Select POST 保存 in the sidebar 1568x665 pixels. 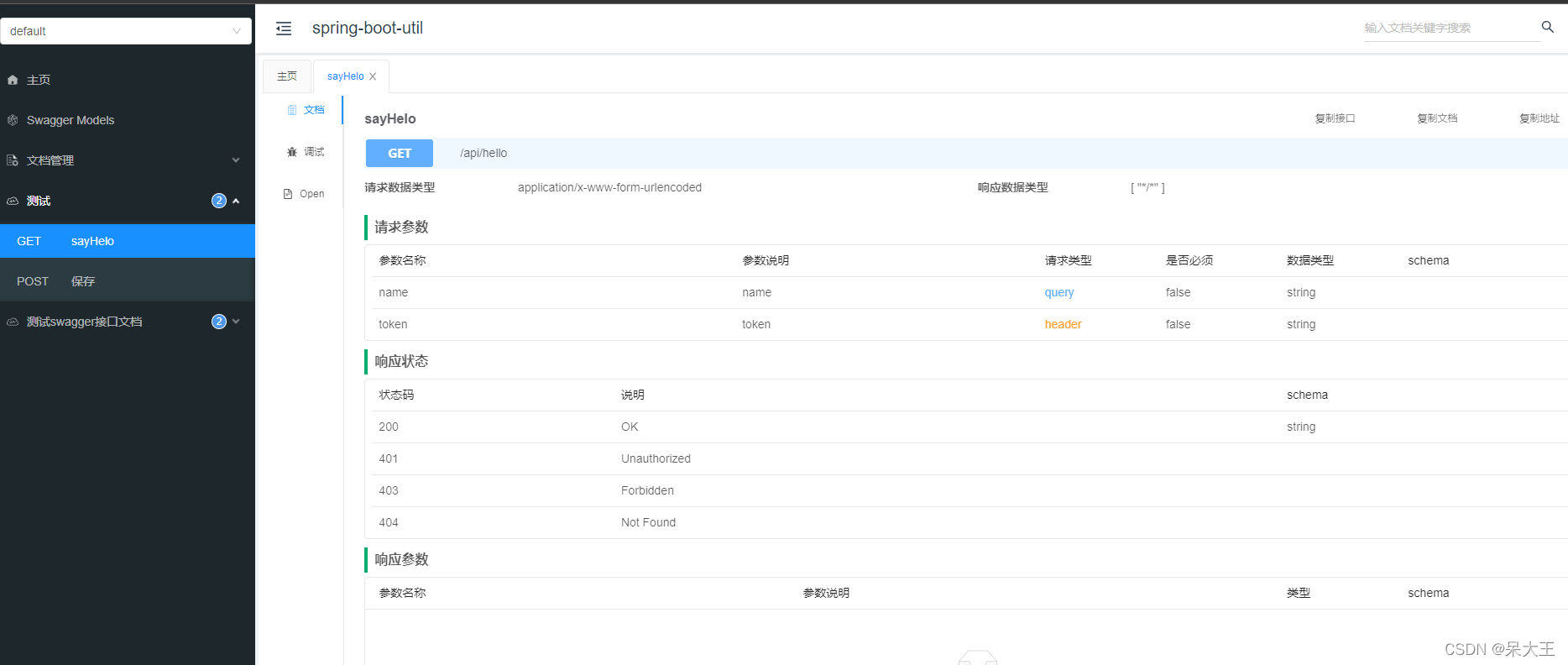click(128, 281)
